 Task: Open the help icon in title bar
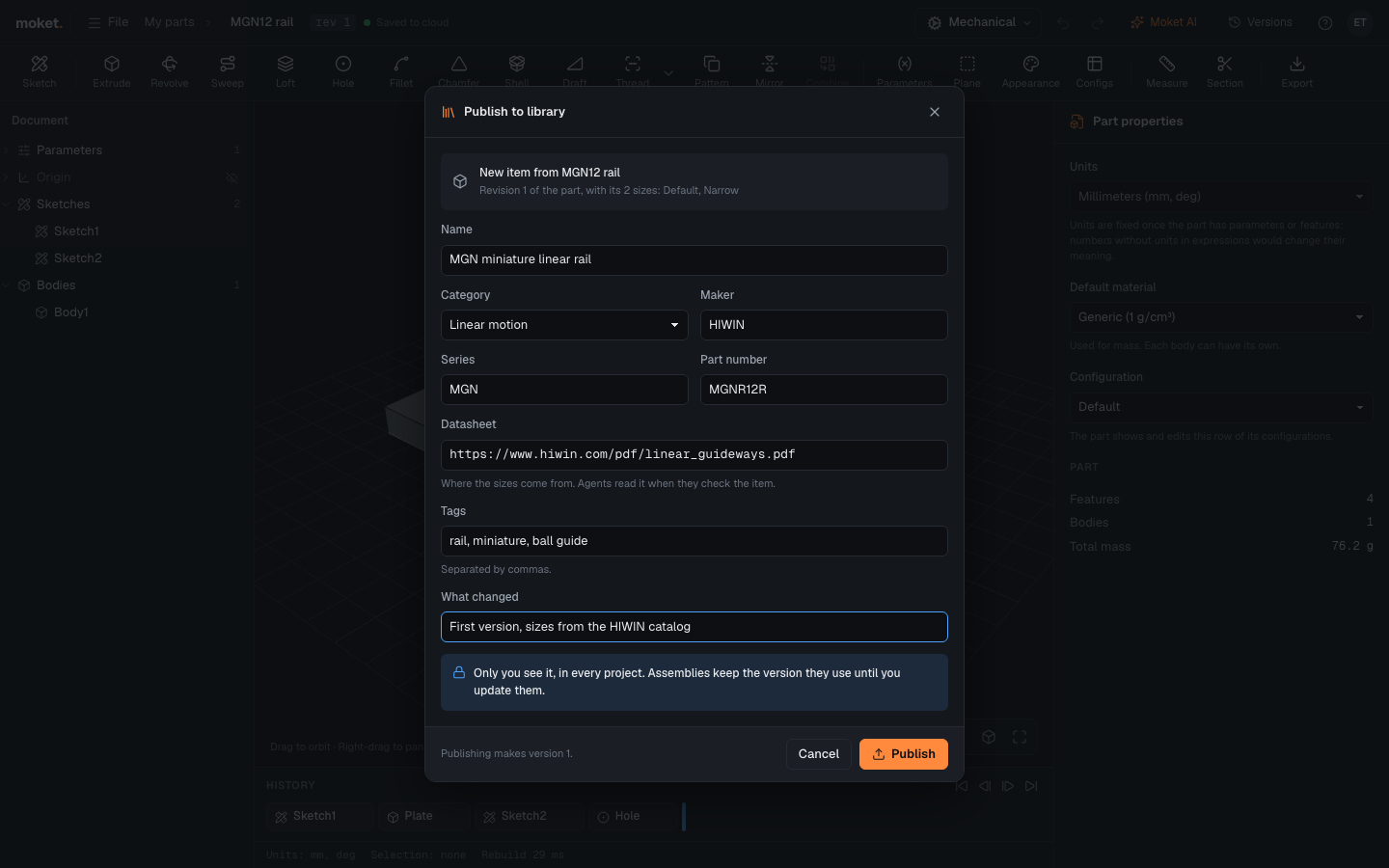pos(1325,22)
